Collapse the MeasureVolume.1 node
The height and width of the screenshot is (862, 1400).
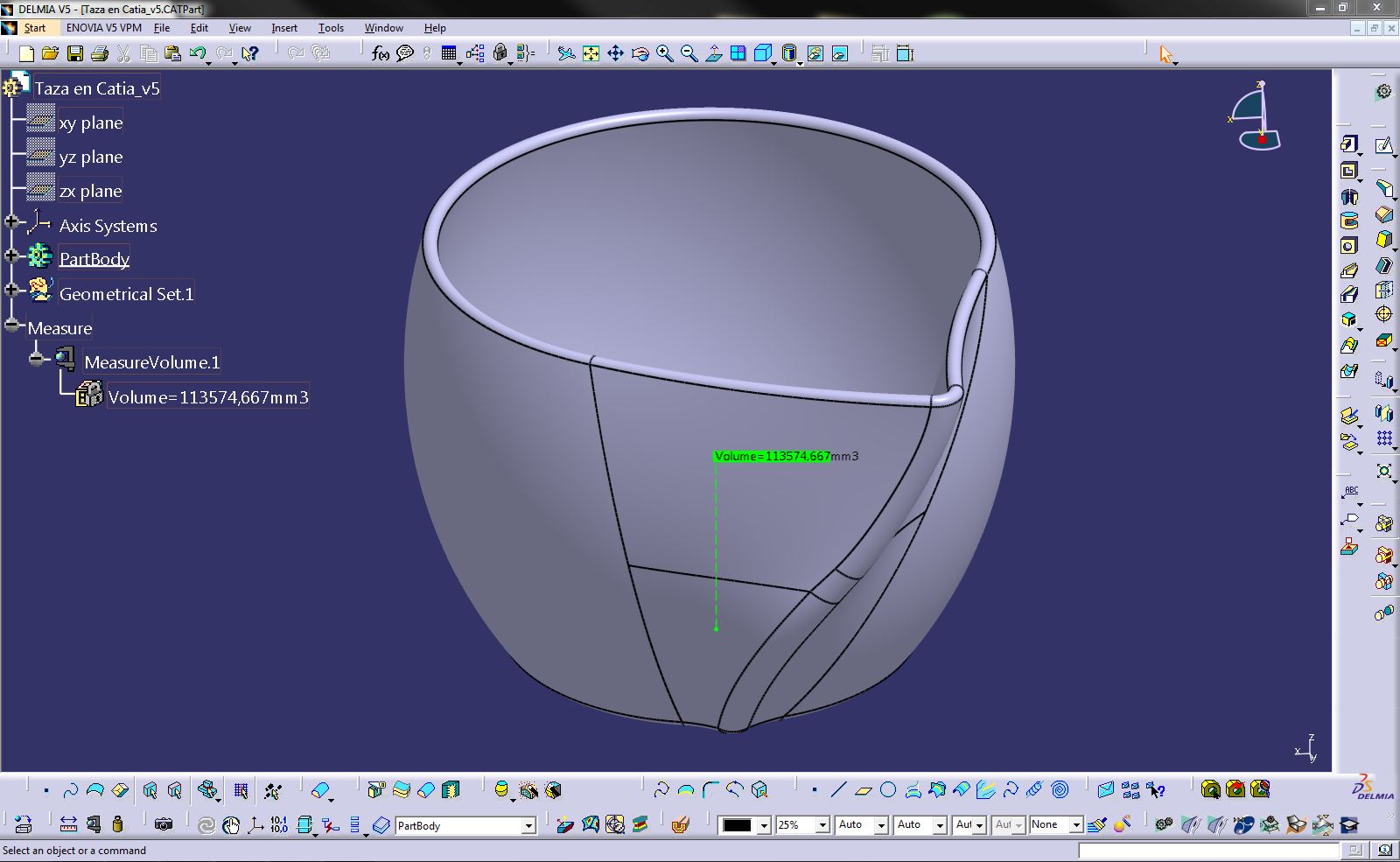[36, 358]
